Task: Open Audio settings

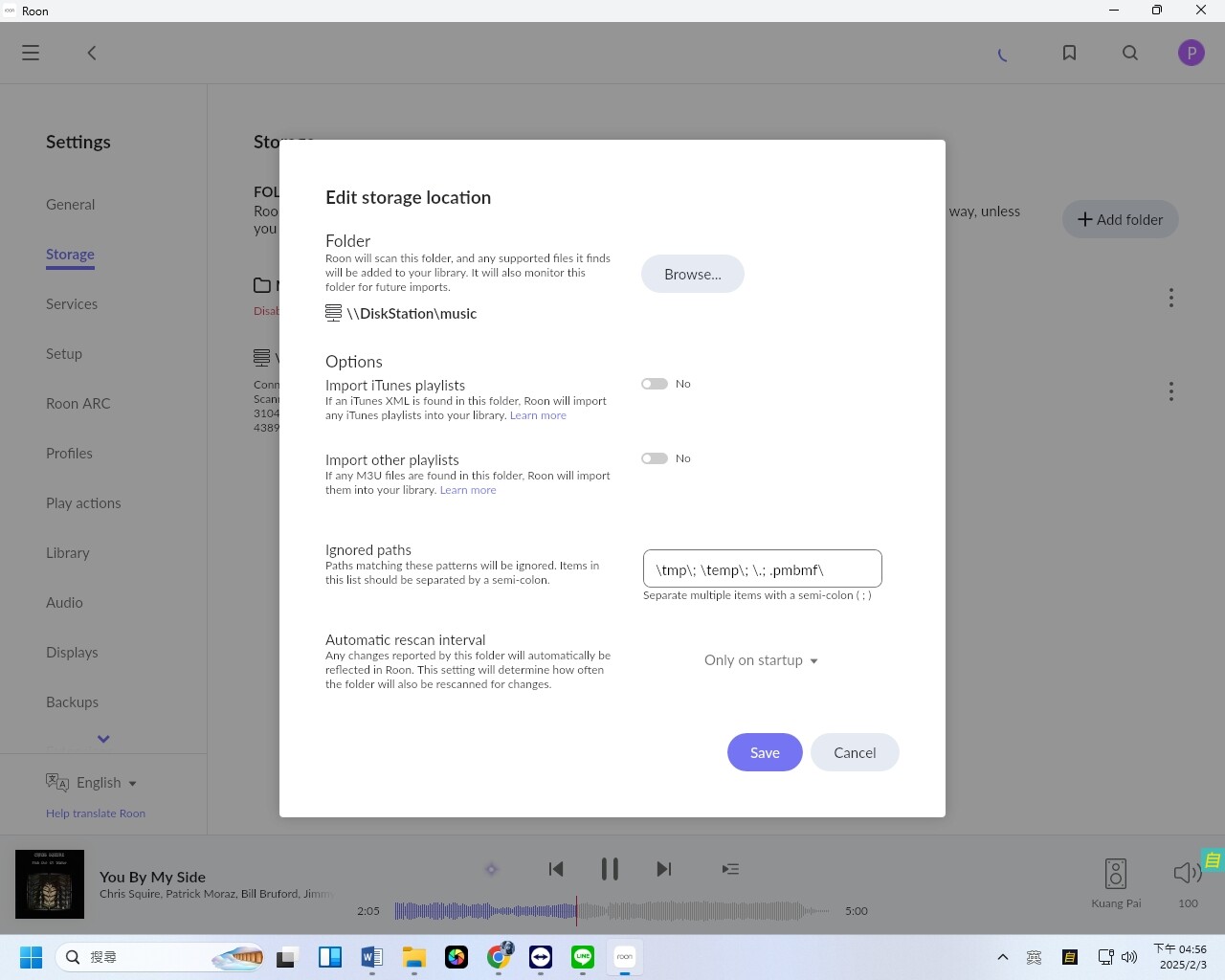Action: click(64, 603)
